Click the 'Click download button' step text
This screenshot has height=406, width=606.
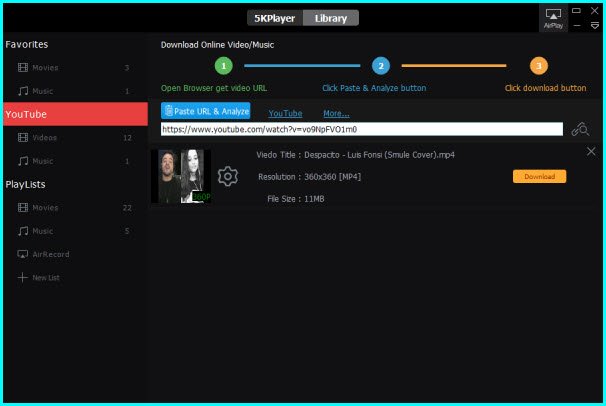(x=545, y=88)
